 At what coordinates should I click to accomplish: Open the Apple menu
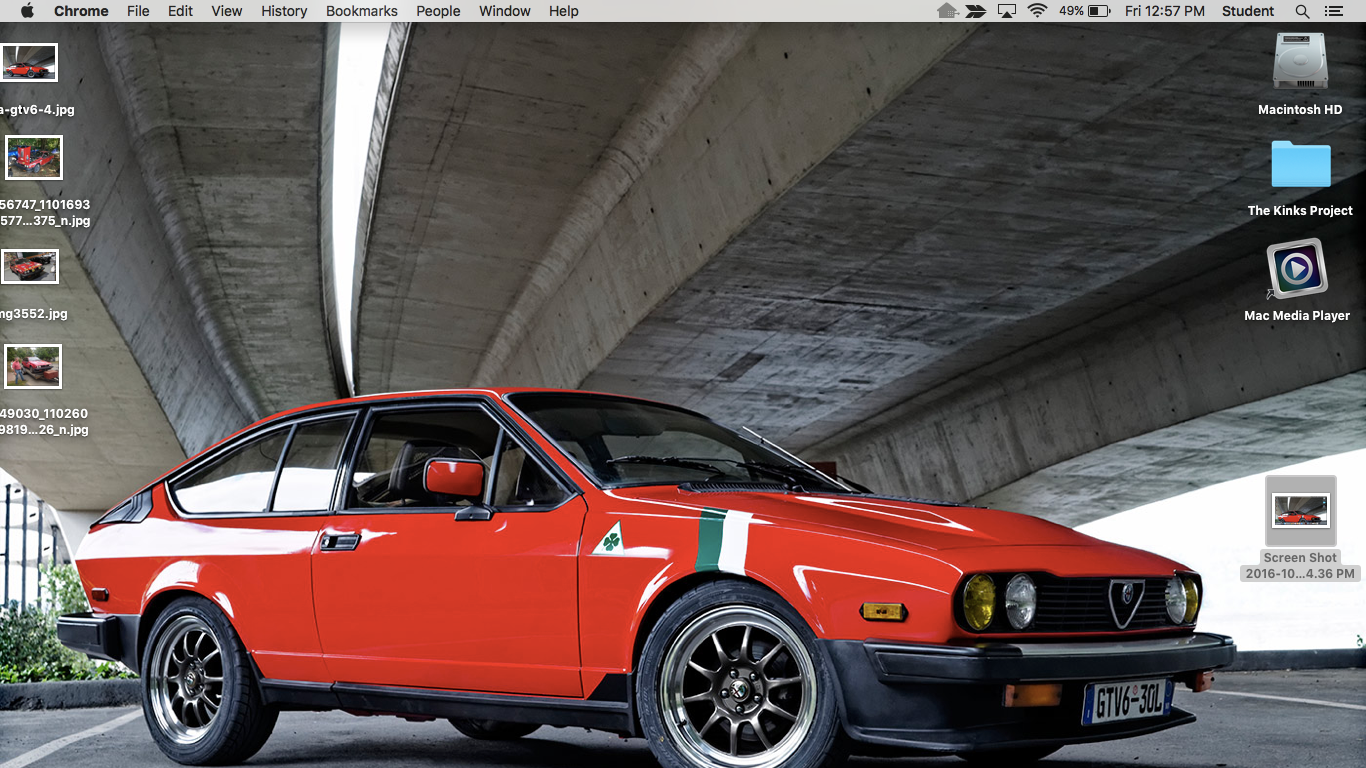pos(27,11)
